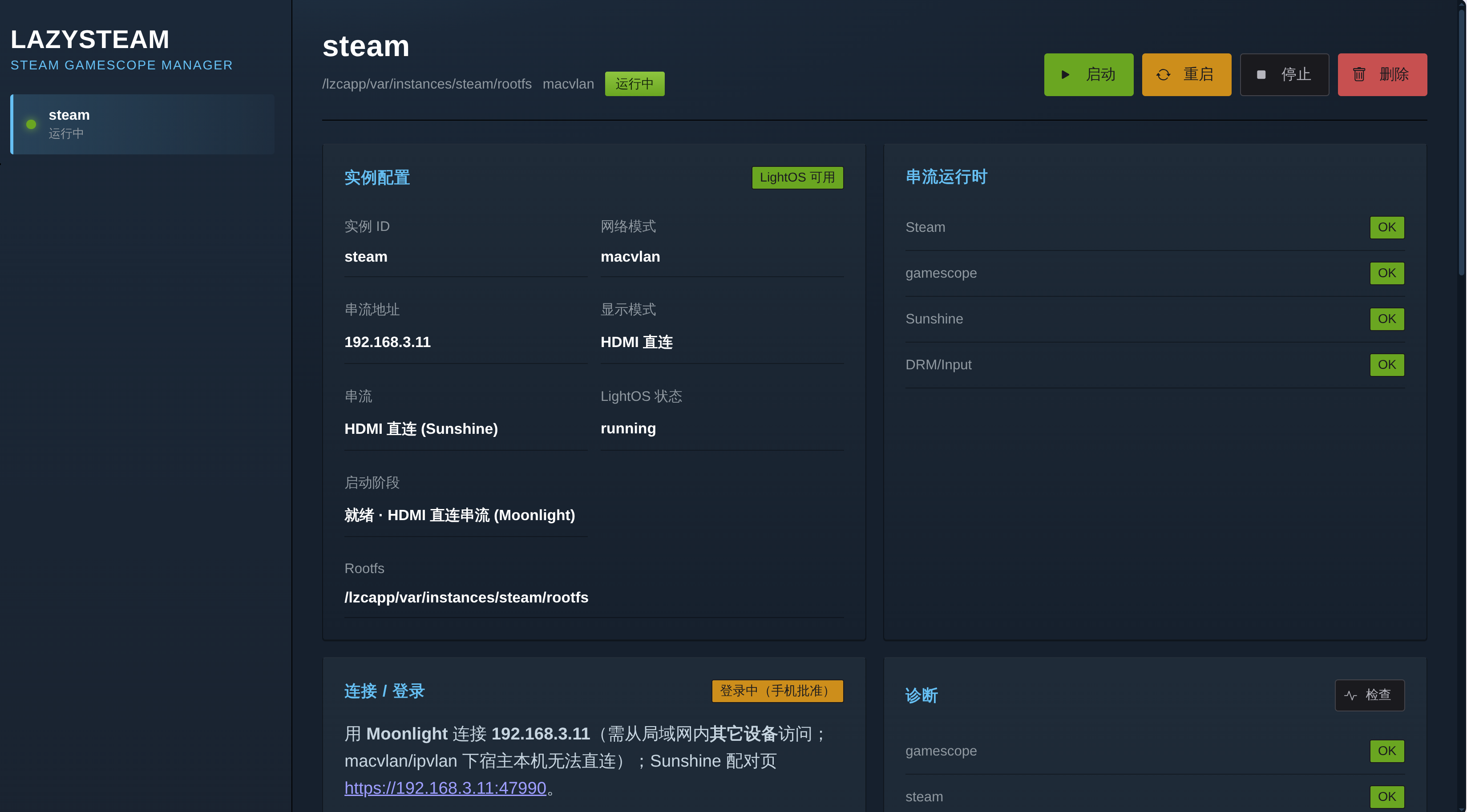1467x812 pixels.
Task: Click the OK badge in the 串流运行时 gamescope row
Action: click(1387, 273)
